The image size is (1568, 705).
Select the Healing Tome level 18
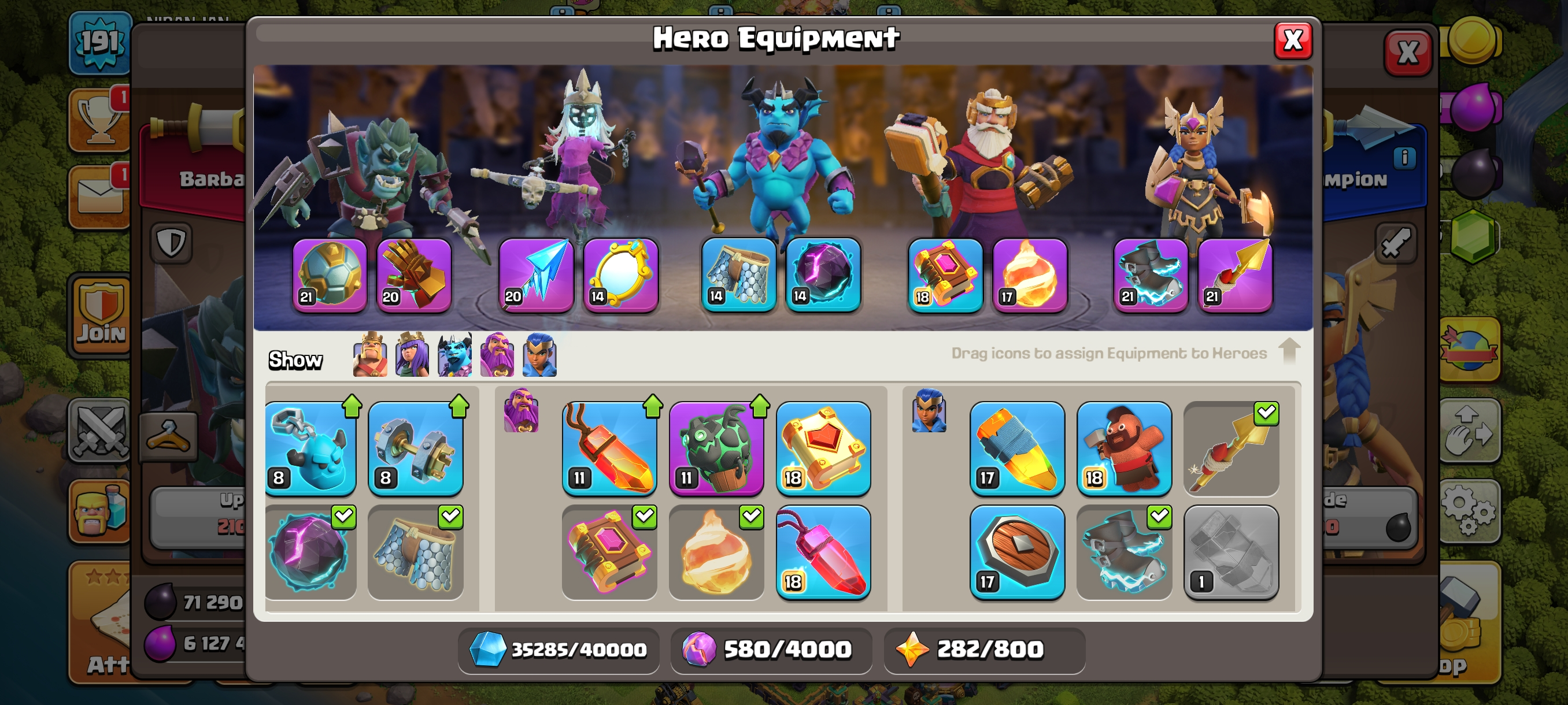click(x=823, y=448)
